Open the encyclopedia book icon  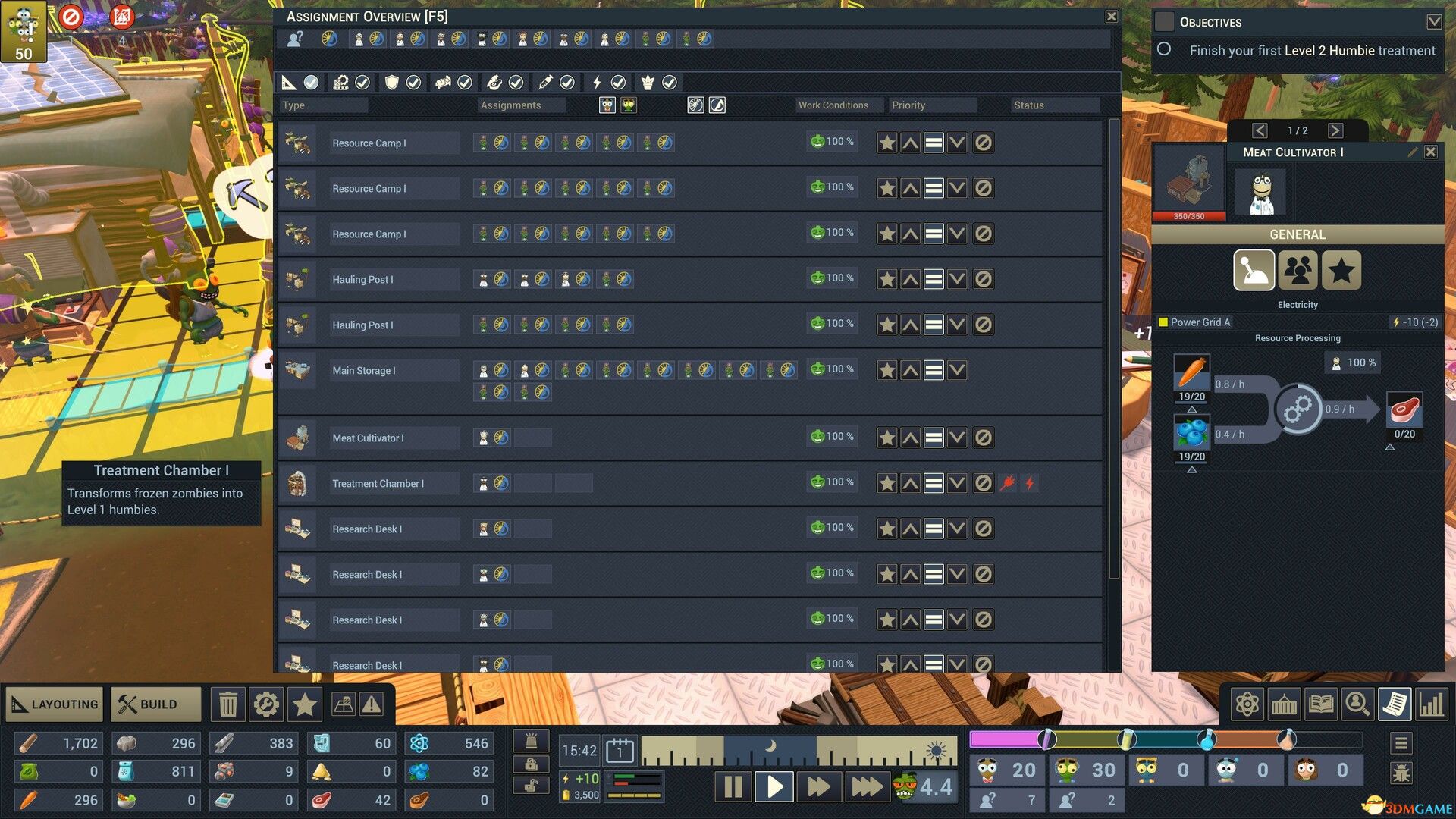pyautogui.click(x=1320, y=704)
